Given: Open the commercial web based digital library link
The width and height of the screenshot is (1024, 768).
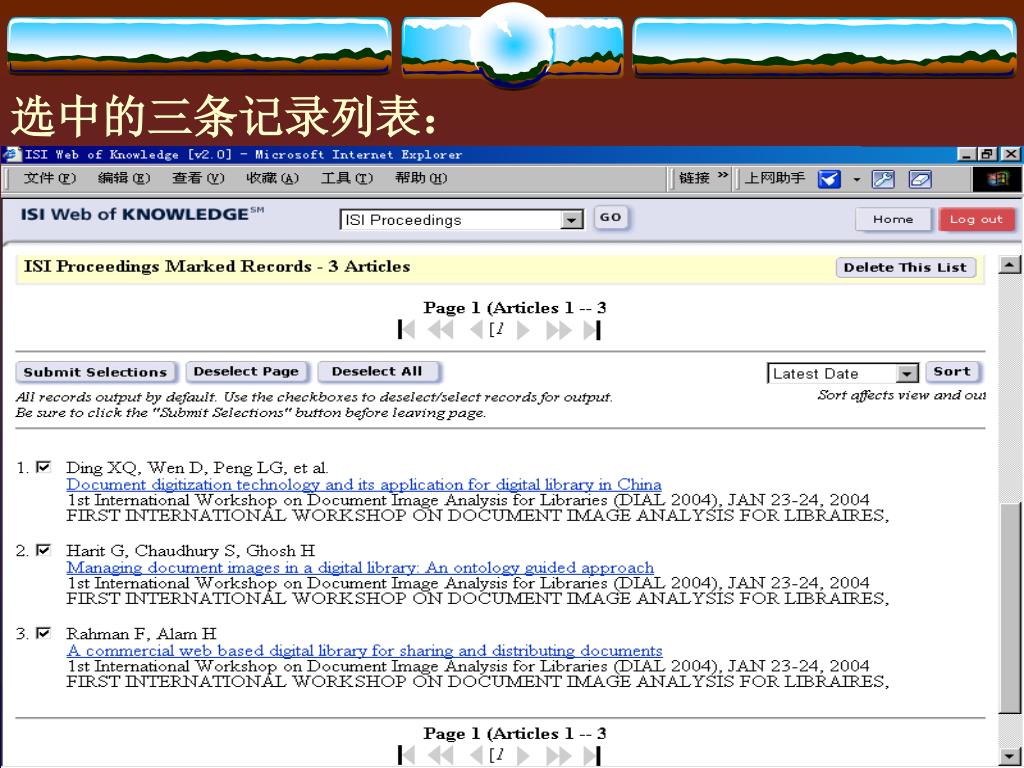Looking at the screenshot, I should point(364,650).
